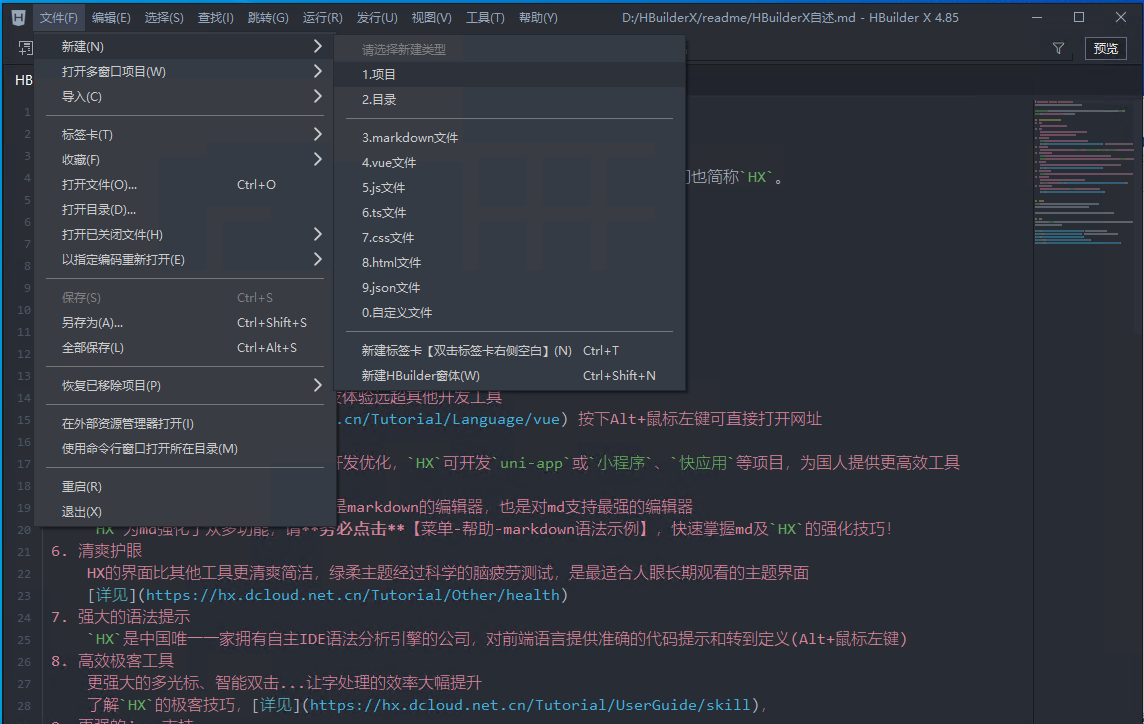
Task: Click 在外部资源管理器打开(I)
Action: click(x=127, y=424)
